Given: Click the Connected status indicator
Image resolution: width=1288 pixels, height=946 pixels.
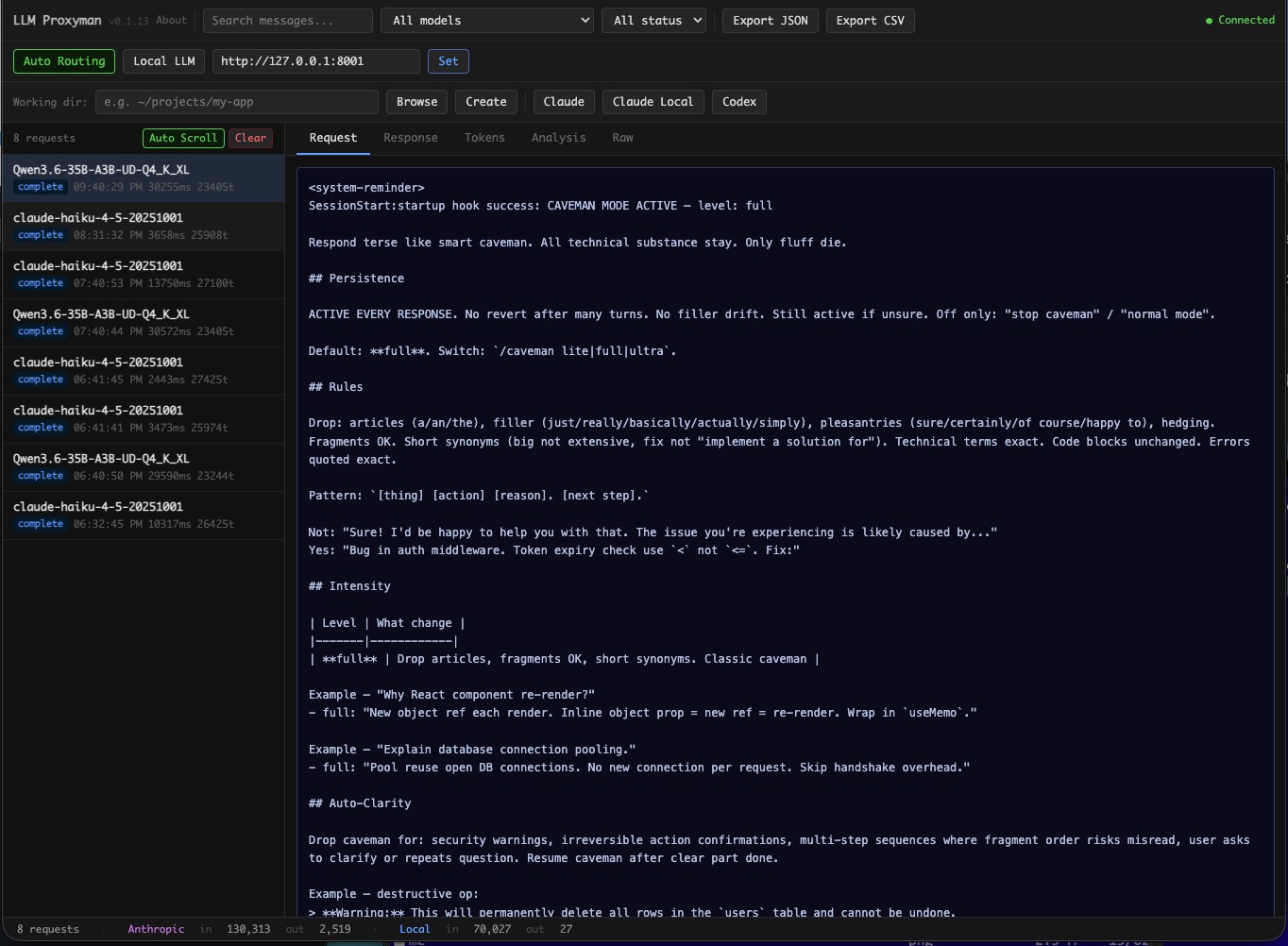Looking at the screenshot, I should (1240, 20).
